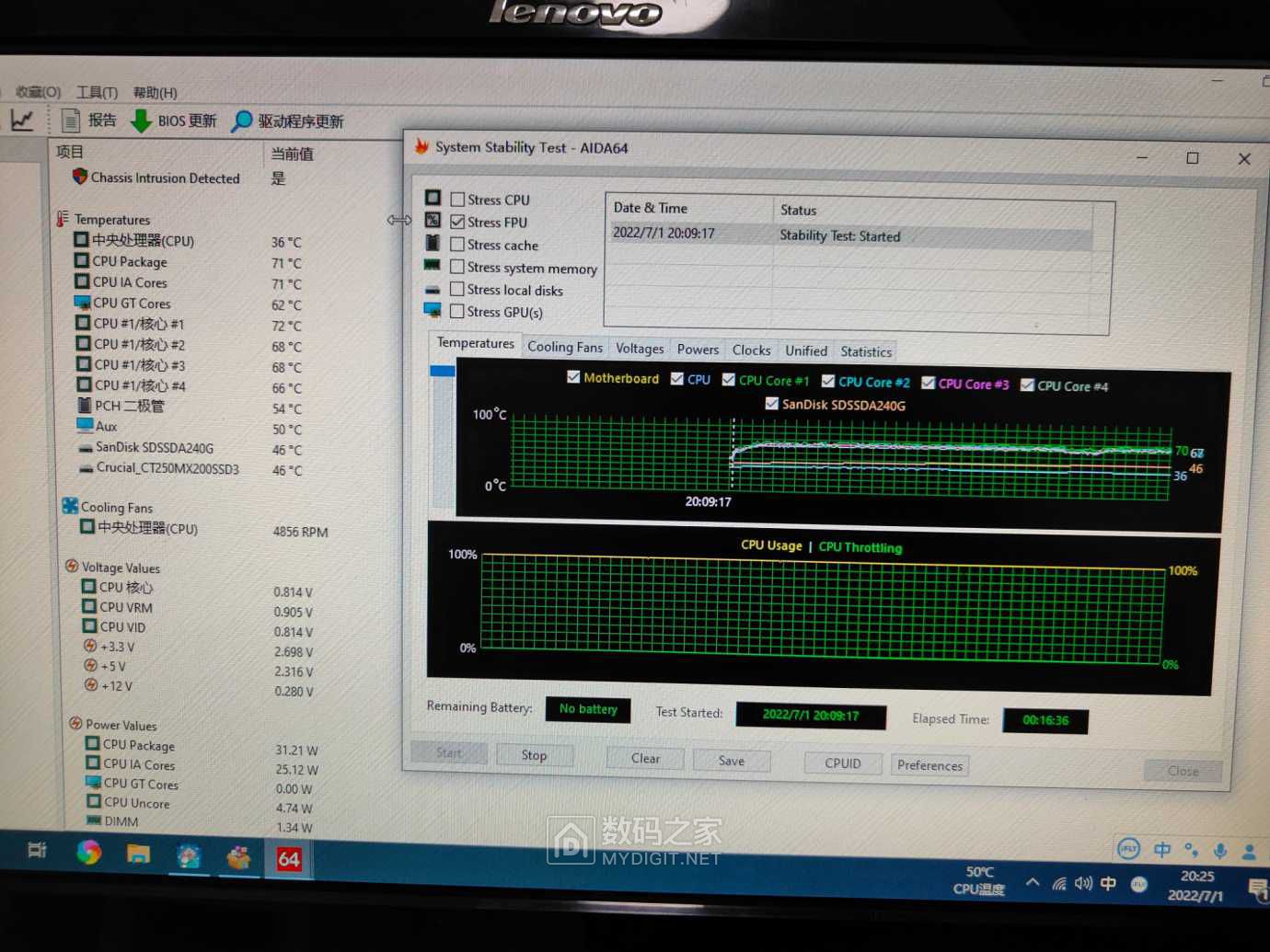Open the 帮助(H) menu
The height and width of the screenshot is (952, 1270).
coord(155,92)
